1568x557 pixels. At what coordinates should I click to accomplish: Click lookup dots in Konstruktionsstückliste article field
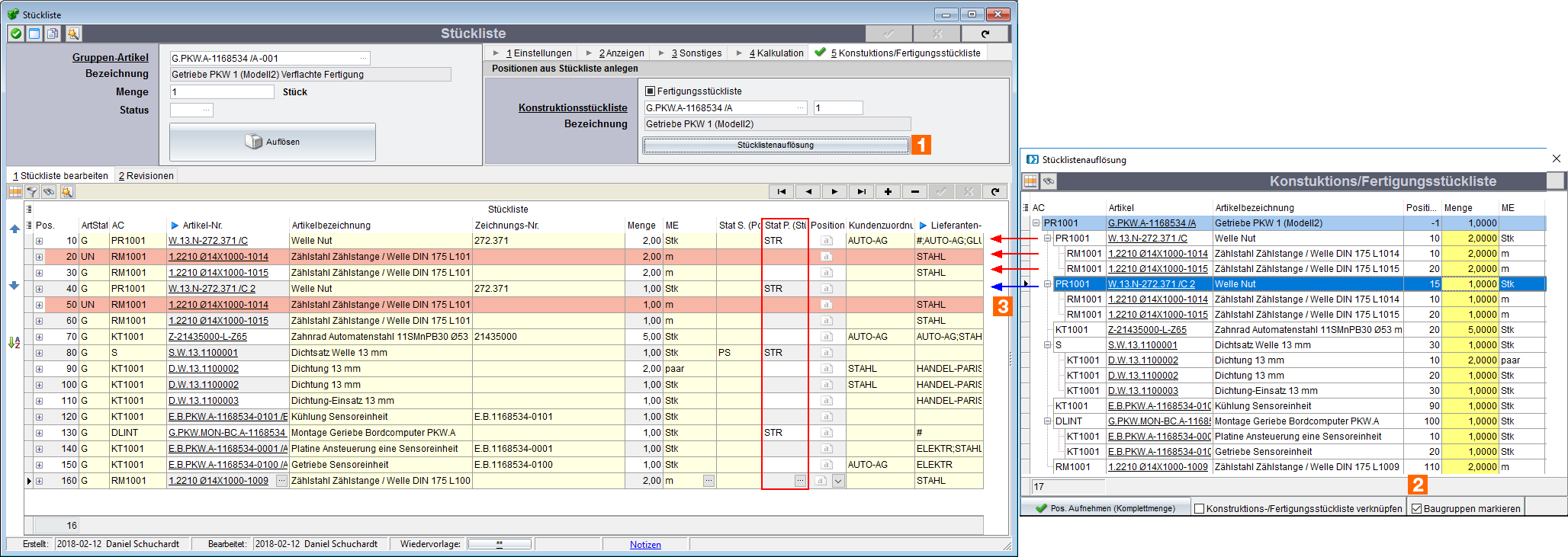pos(800,107)
